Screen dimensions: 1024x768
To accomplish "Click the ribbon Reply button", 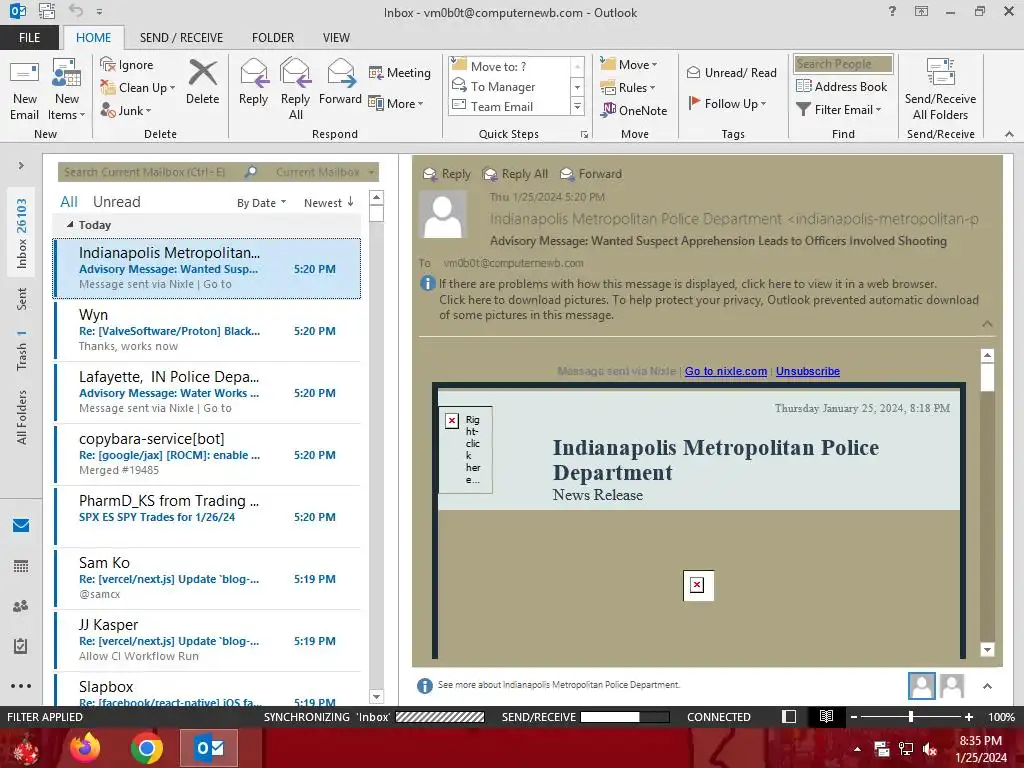I will coord(253,82).
